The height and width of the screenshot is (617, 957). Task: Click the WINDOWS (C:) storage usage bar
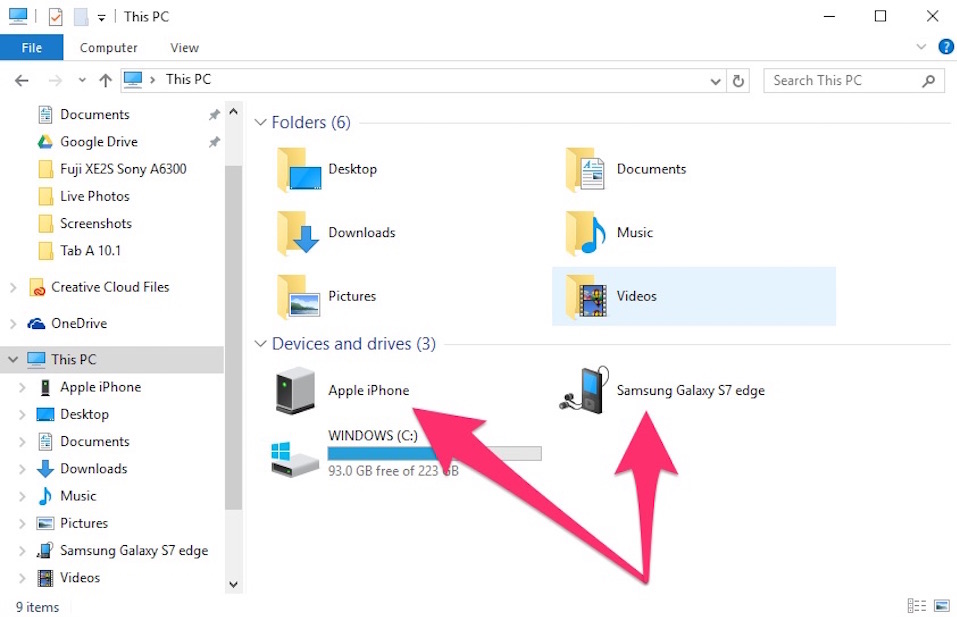tap(434, 453)
